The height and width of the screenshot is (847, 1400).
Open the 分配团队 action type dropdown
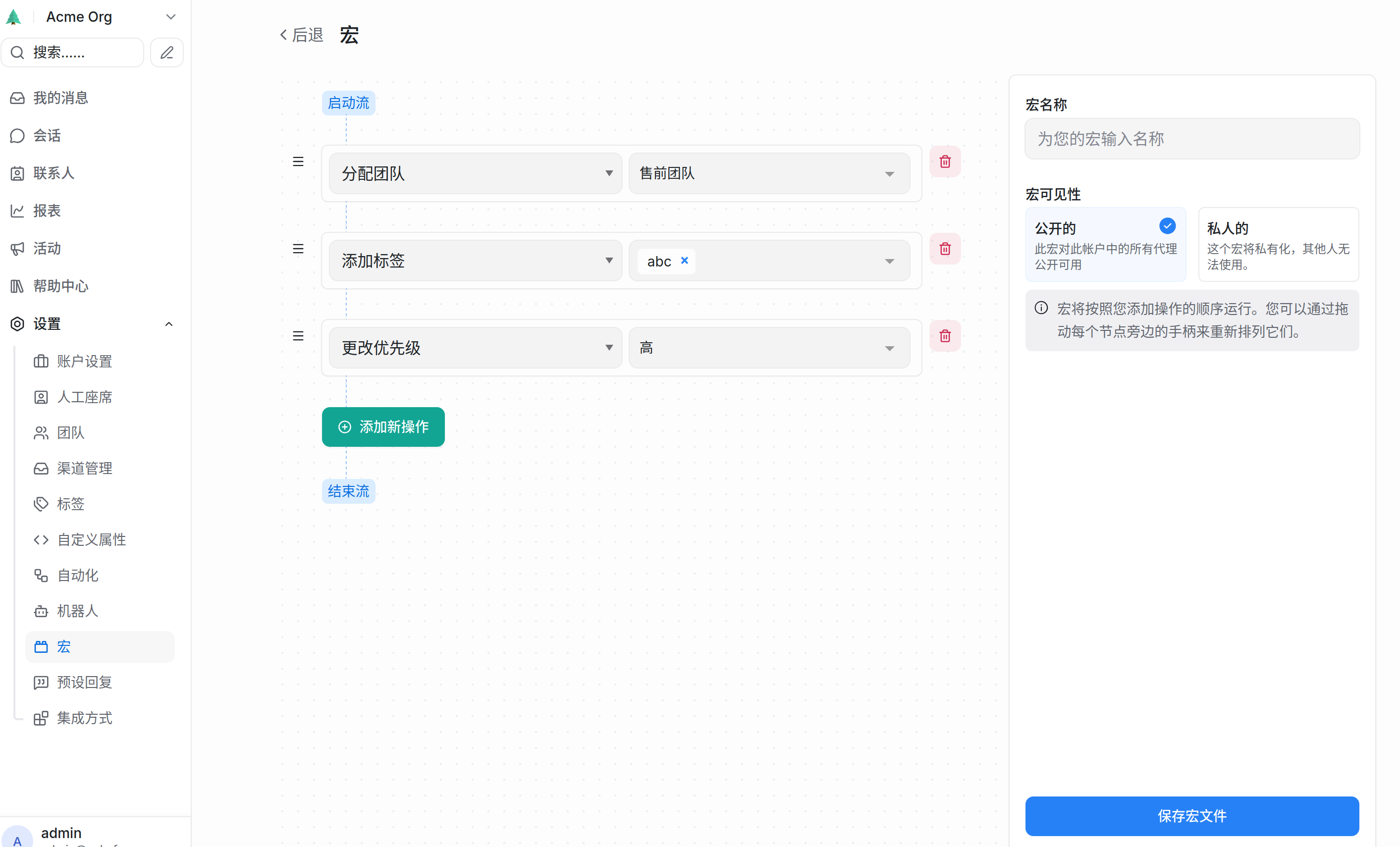click(475, 173)
